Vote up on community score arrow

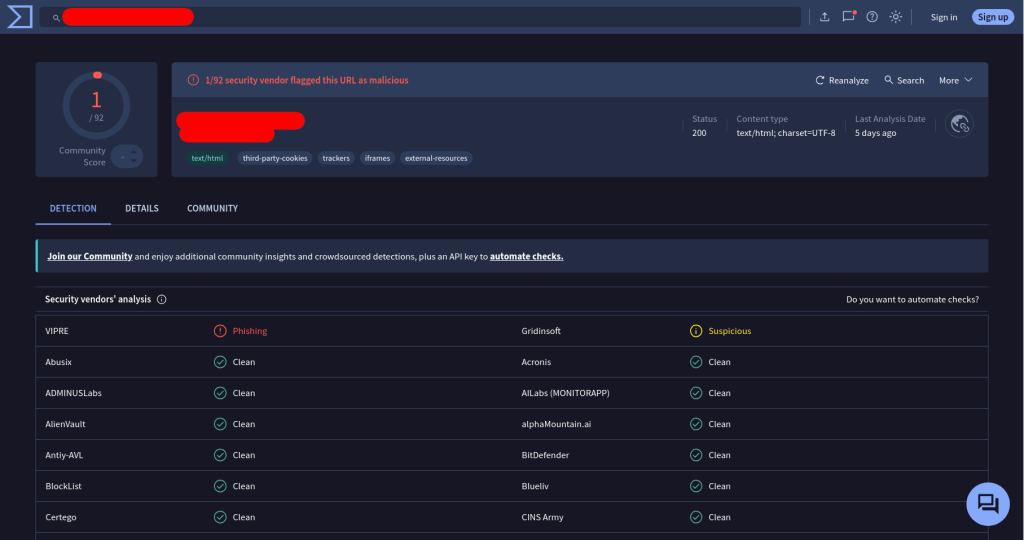(134, 152)
